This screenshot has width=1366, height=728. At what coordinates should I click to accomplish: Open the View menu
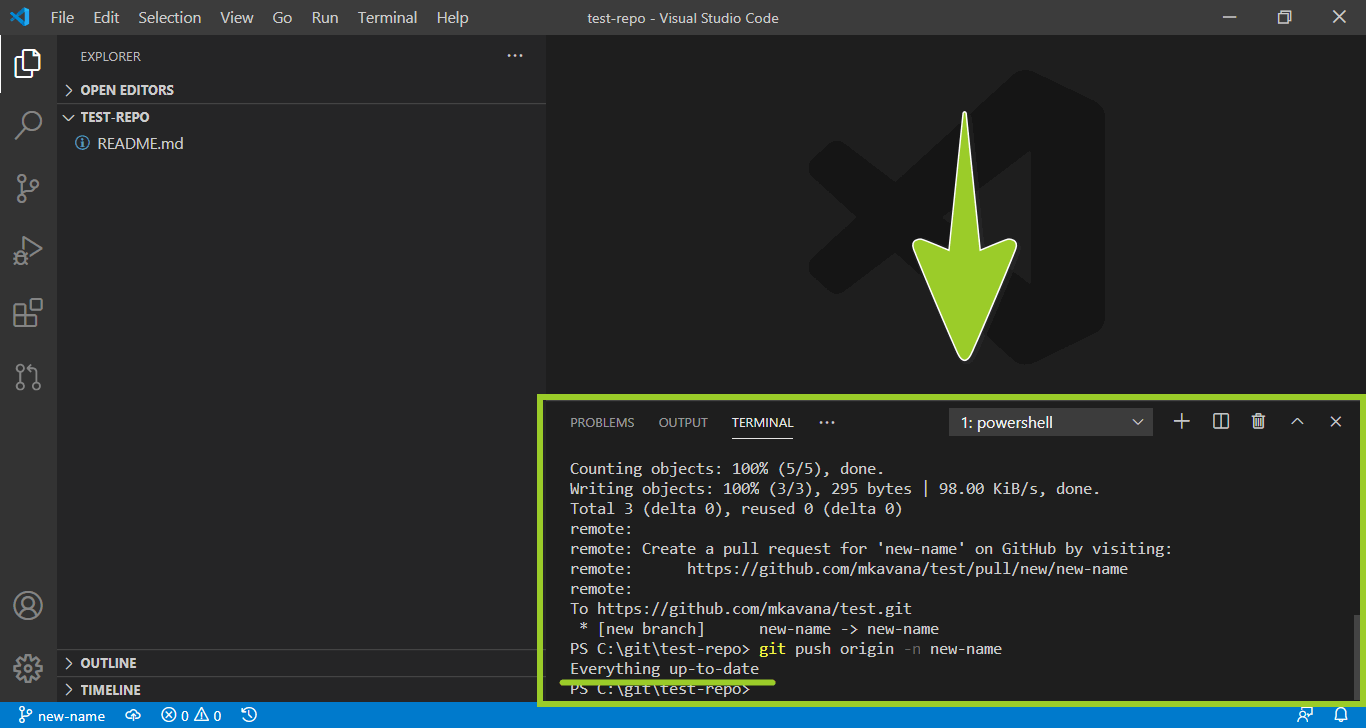(237, 18)
